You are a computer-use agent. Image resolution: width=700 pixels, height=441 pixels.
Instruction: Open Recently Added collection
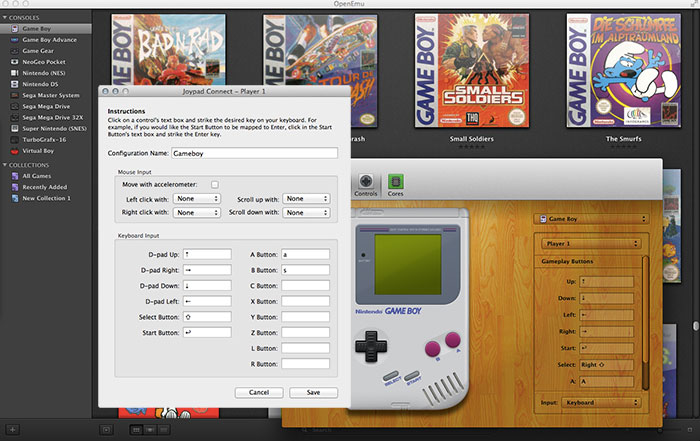coord(46,187)
